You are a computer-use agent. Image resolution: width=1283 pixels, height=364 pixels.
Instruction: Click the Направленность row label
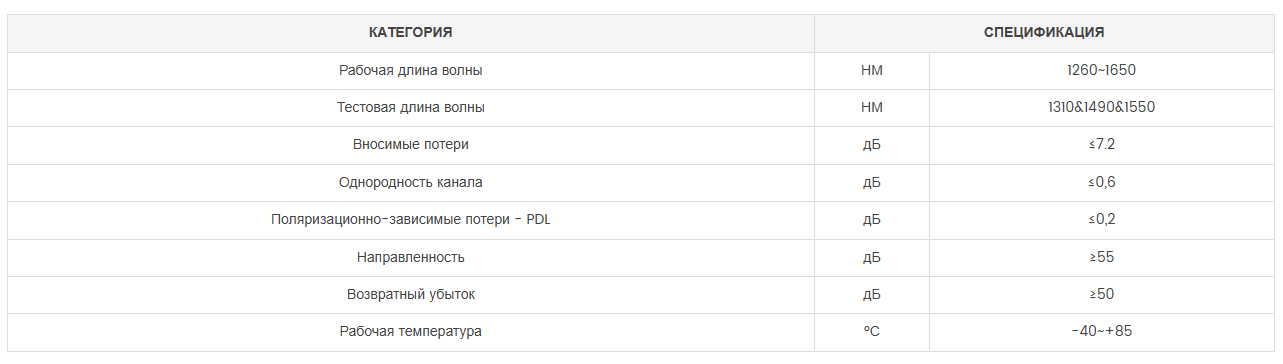click(411, 258)
